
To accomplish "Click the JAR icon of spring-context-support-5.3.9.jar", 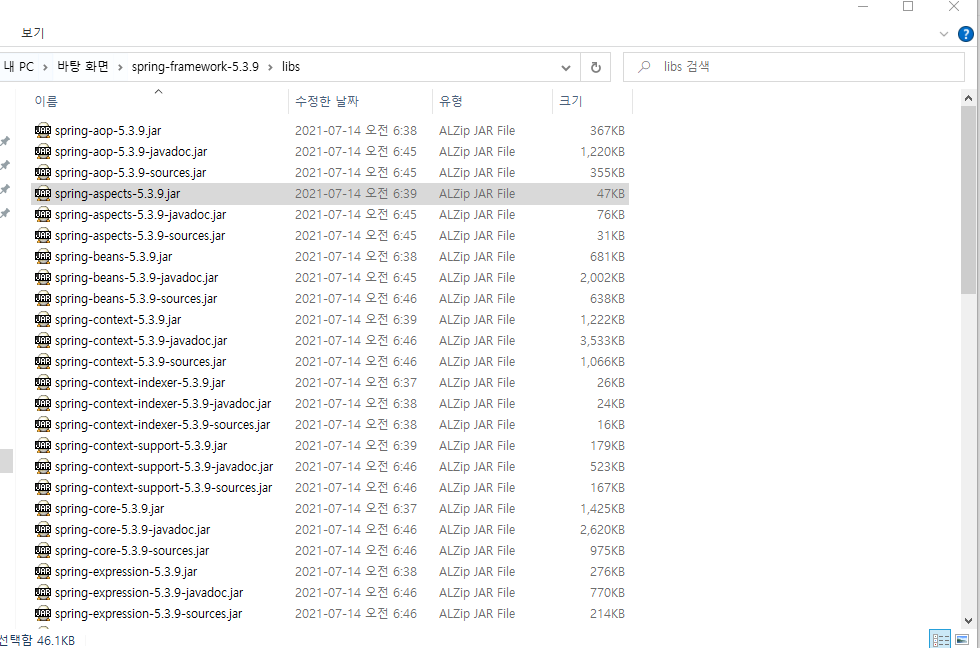I will coord(42,446).
